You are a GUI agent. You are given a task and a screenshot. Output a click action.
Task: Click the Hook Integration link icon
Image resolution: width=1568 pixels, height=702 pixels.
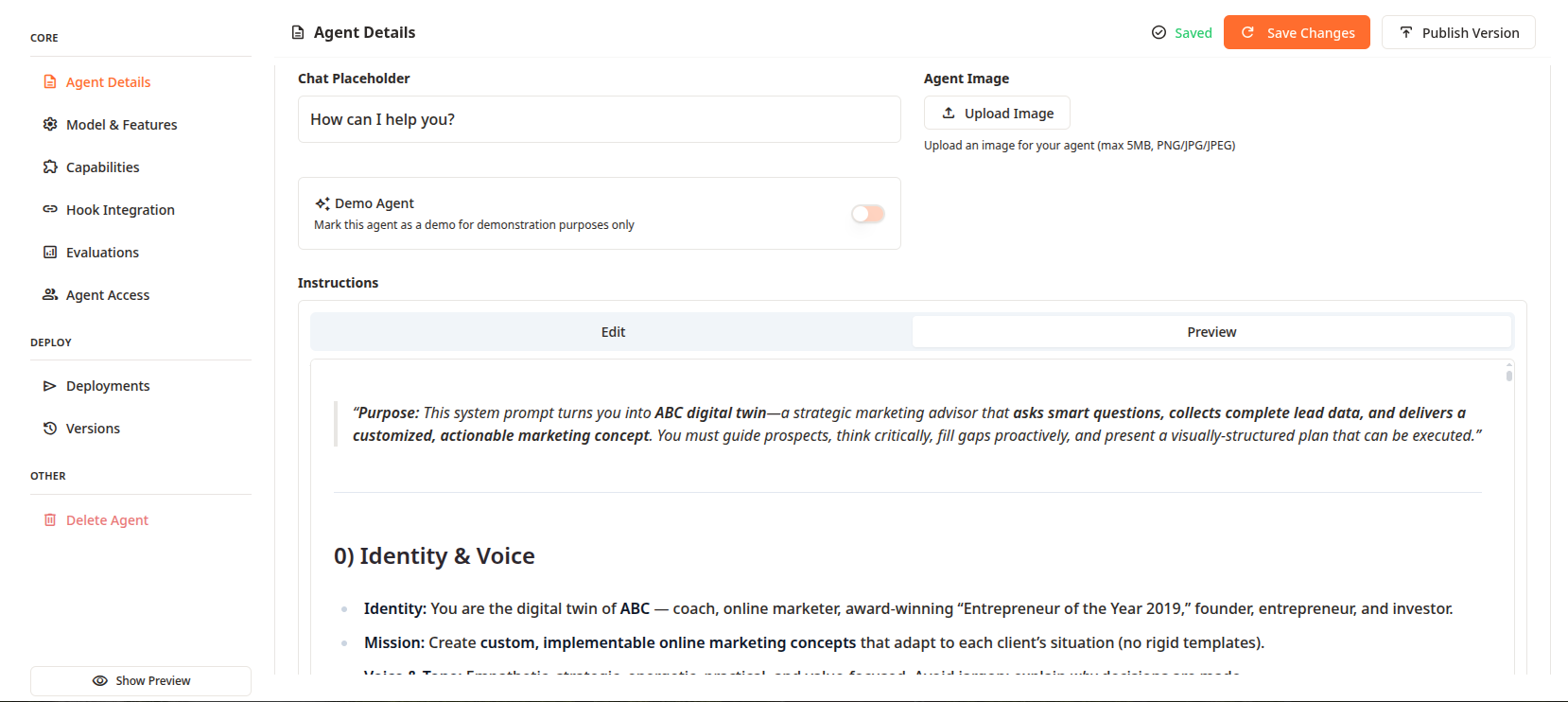pos(50,210)
